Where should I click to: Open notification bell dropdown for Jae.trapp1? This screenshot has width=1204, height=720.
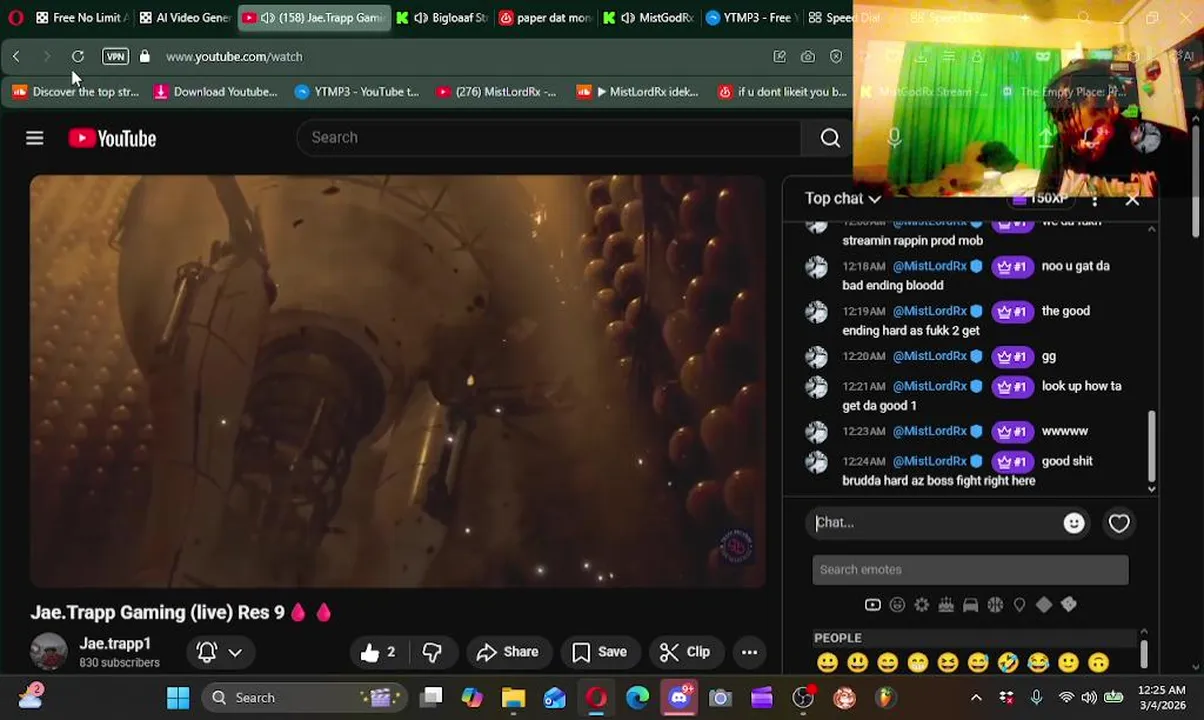pos(220,652)
